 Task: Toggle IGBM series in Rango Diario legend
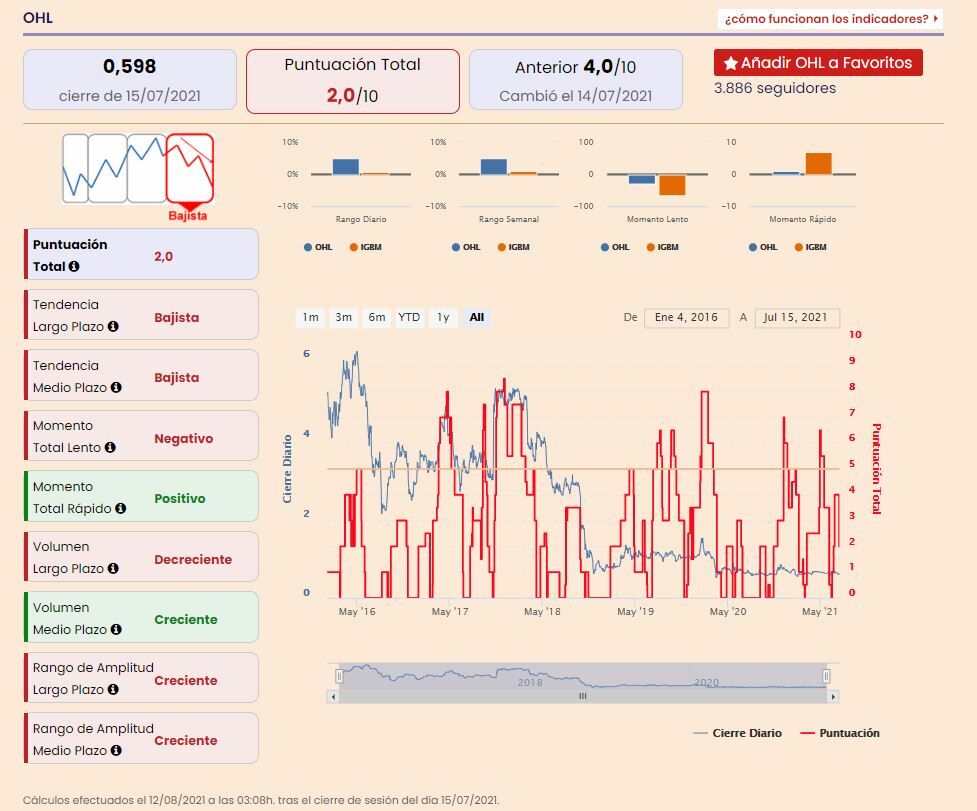pos(365,247)
